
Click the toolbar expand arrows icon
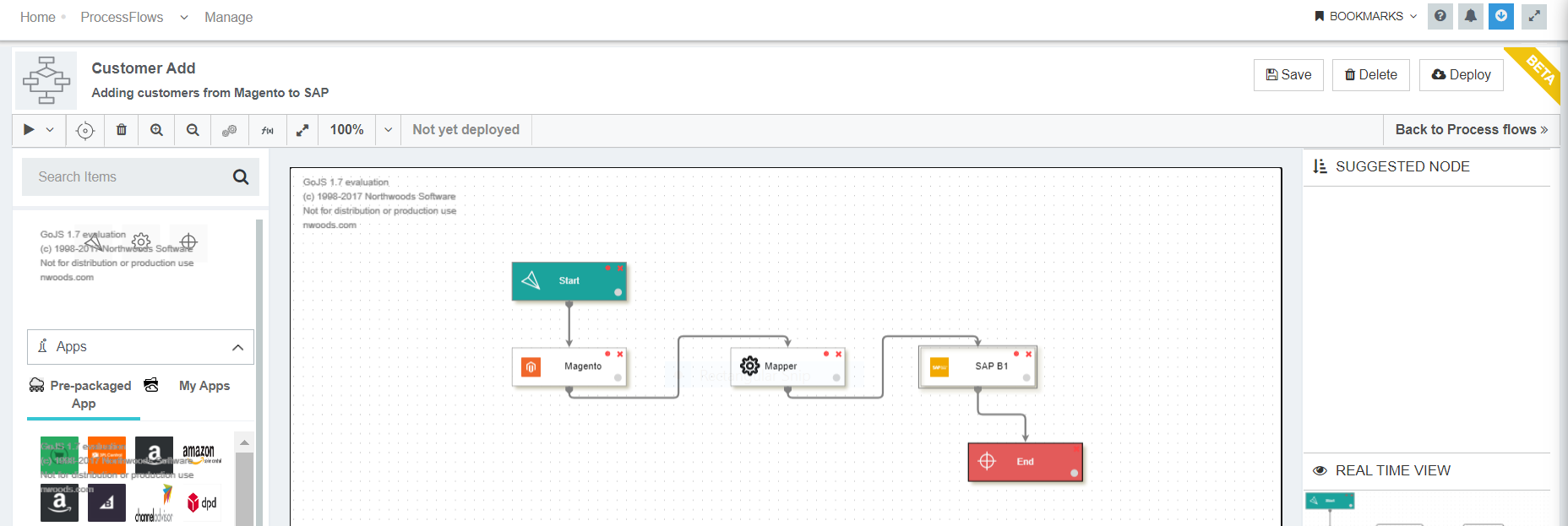pyautogui.click(x=302, y=130)
